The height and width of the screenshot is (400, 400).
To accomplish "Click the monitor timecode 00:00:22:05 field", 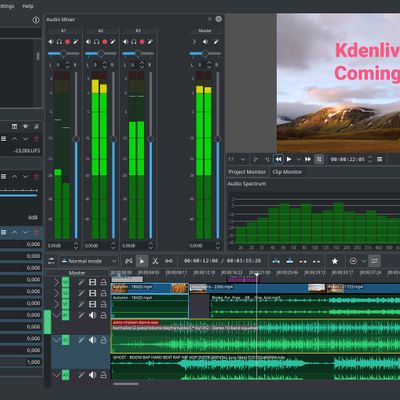I will click(348, 159).
